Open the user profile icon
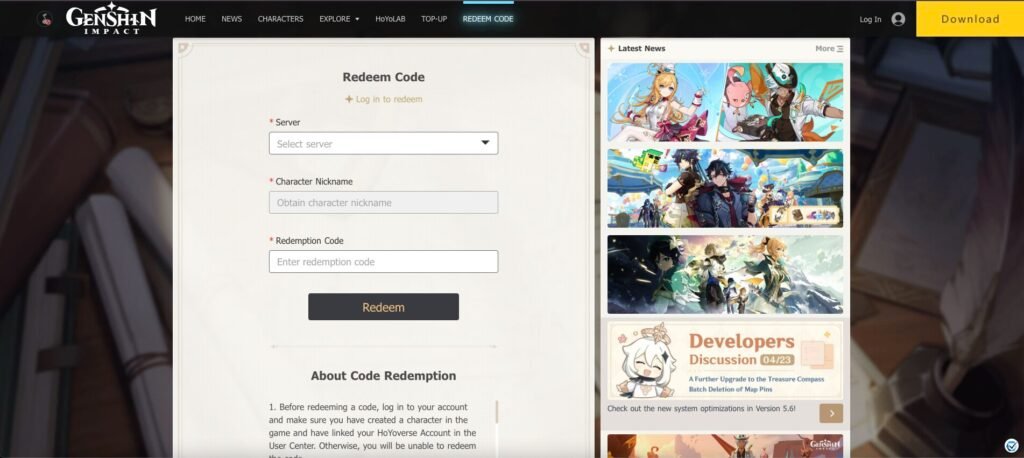This screenshot has height=458, width=1024. pyautogui.click(x=898, y=19)
